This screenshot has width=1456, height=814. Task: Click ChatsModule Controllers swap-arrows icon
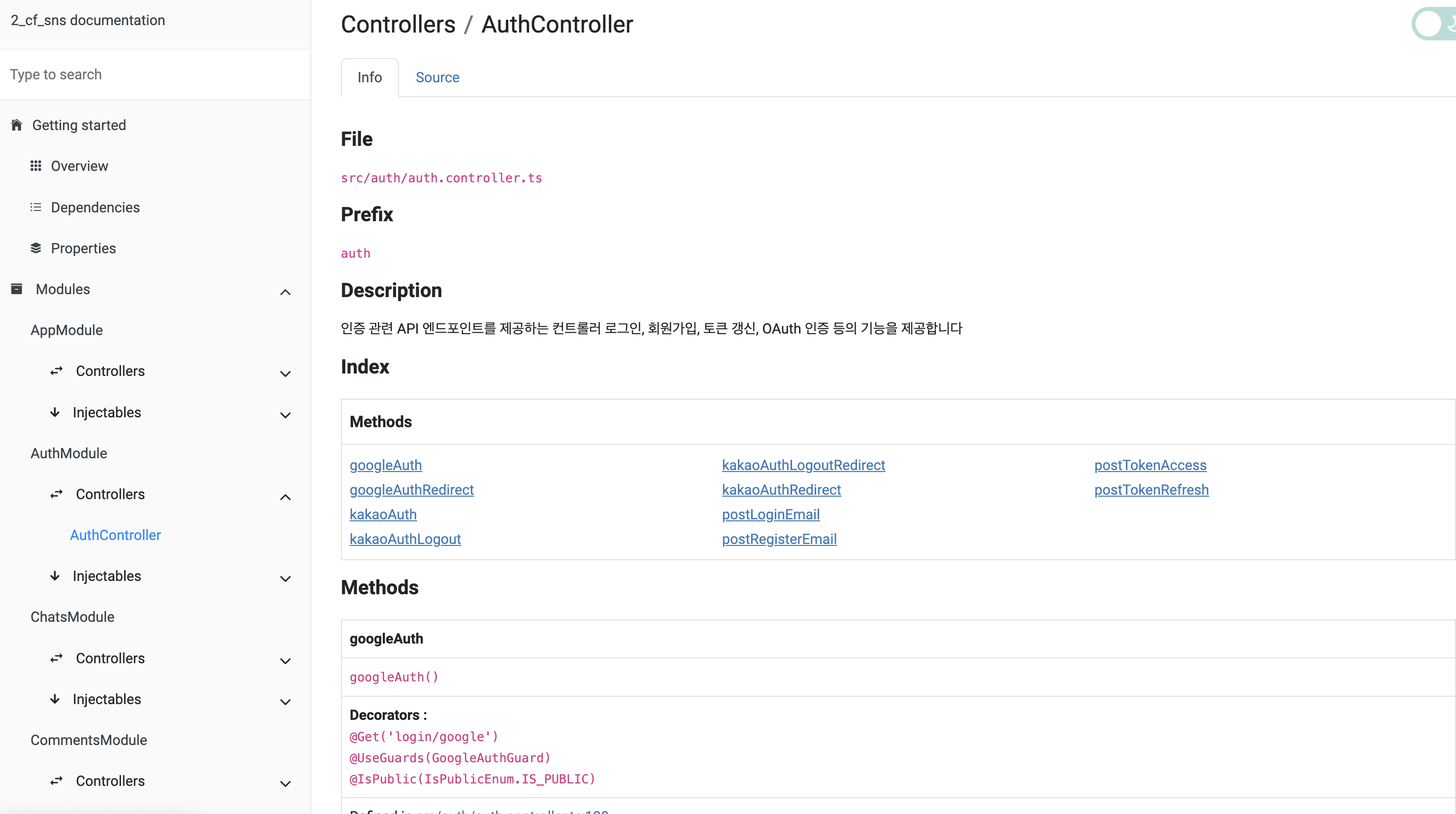(x=57, y=658)
